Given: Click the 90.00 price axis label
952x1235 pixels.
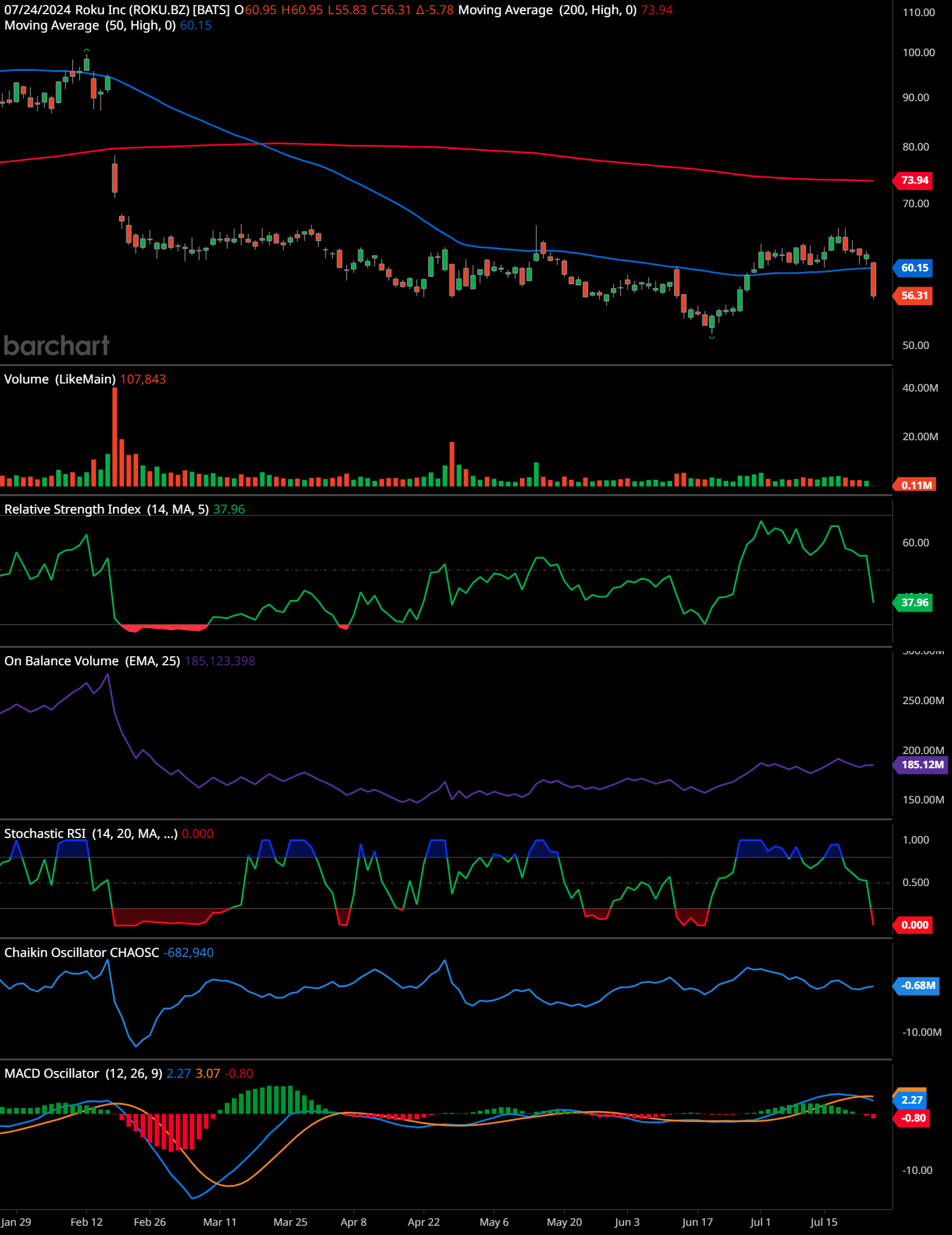Looking at the screenshot, I should point(916,97).
